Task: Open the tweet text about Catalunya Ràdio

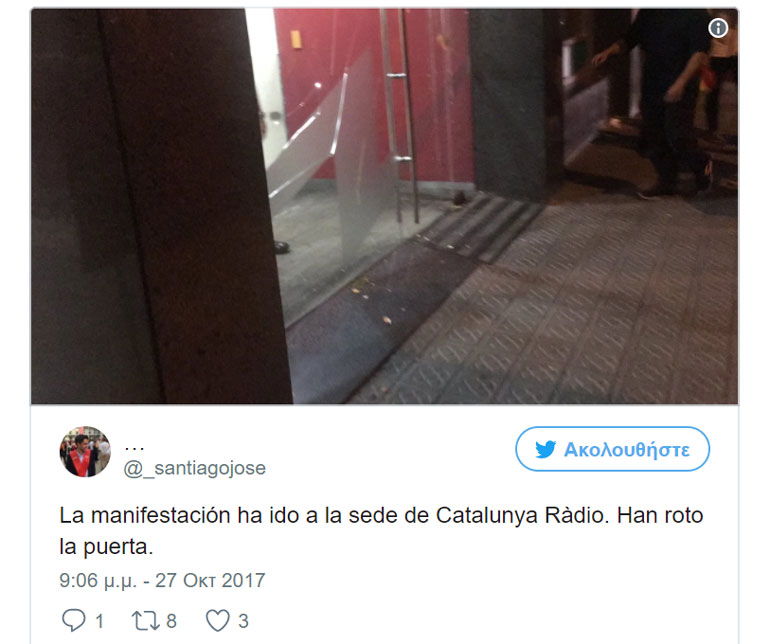Action: (381, 531)
